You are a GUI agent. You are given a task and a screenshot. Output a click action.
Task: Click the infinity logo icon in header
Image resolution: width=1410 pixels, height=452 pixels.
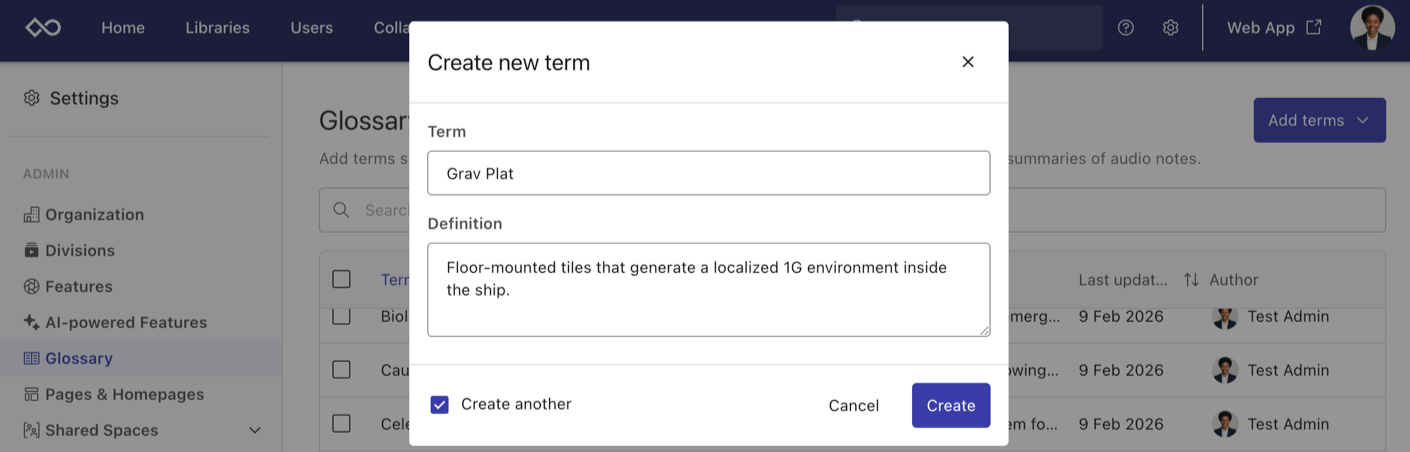coord(43,28)
